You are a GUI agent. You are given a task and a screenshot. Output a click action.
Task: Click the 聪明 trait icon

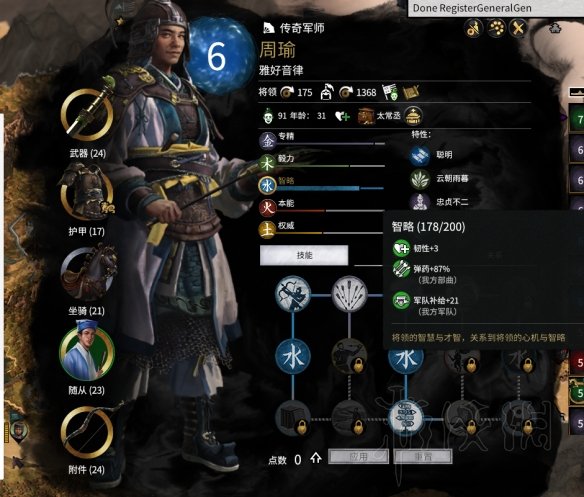tap(420, 155)
